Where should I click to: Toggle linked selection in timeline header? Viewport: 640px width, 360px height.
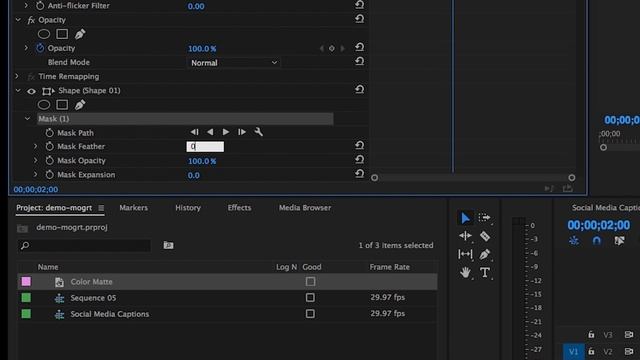[x=619, y=241]
